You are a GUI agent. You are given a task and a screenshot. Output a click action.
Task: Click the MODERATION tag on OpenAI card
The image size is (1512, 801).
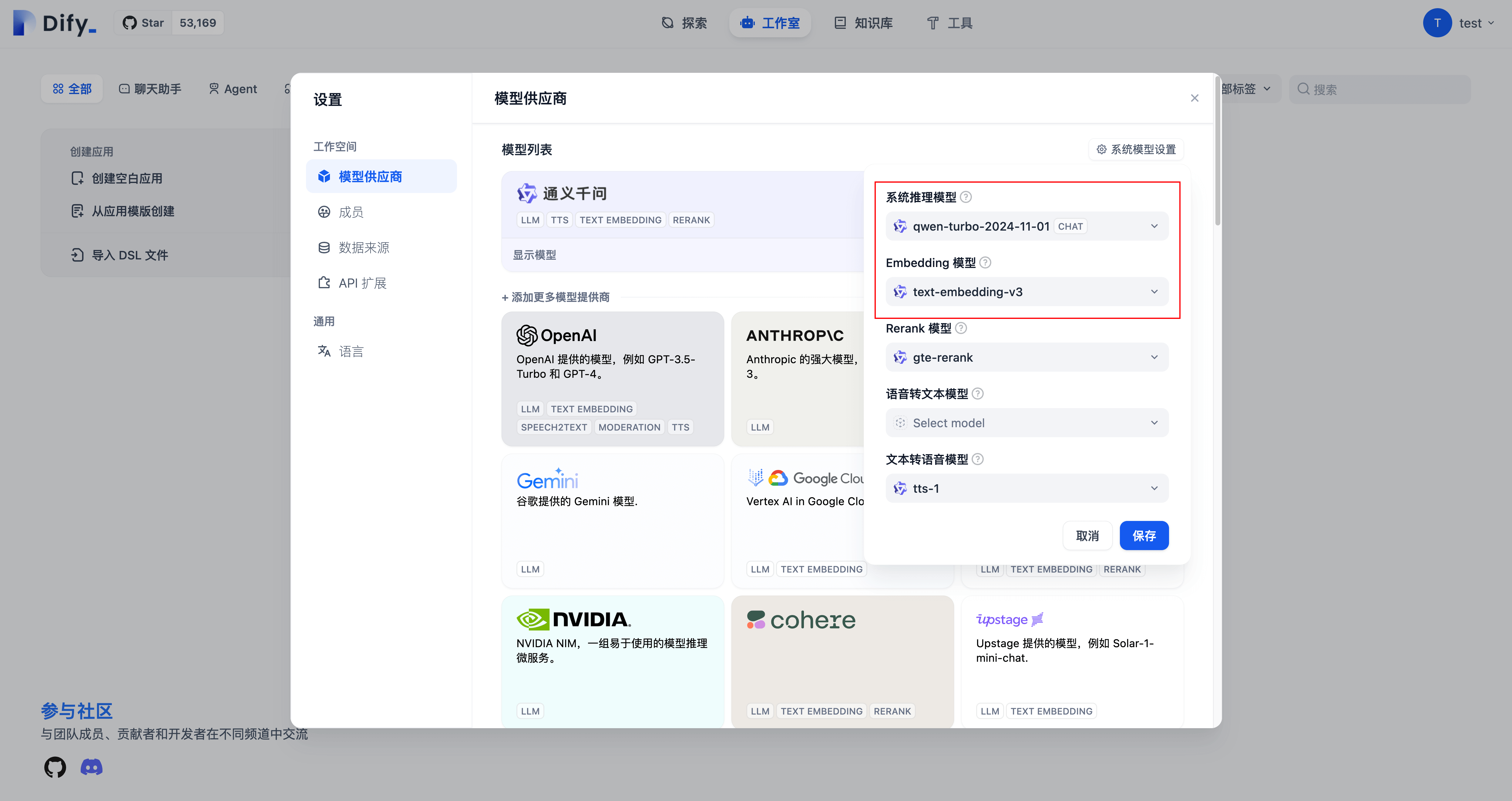(629, 427)
